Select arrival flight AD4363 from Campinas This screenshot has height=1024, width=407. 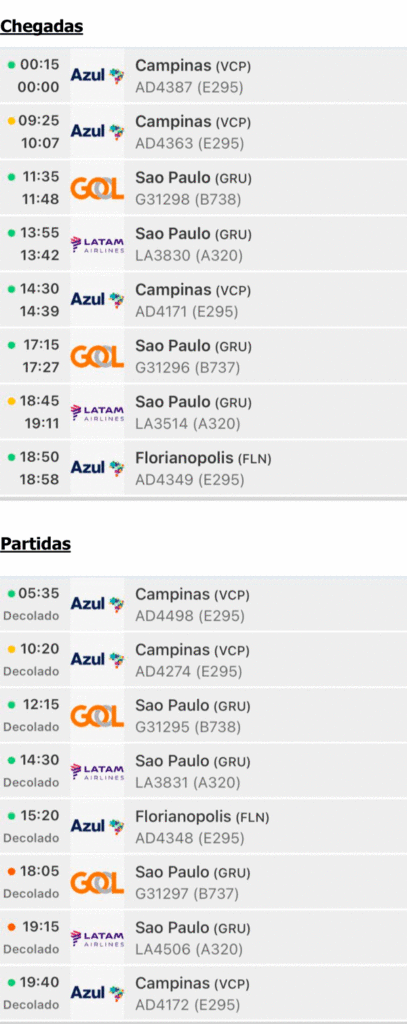coord(203,132)
